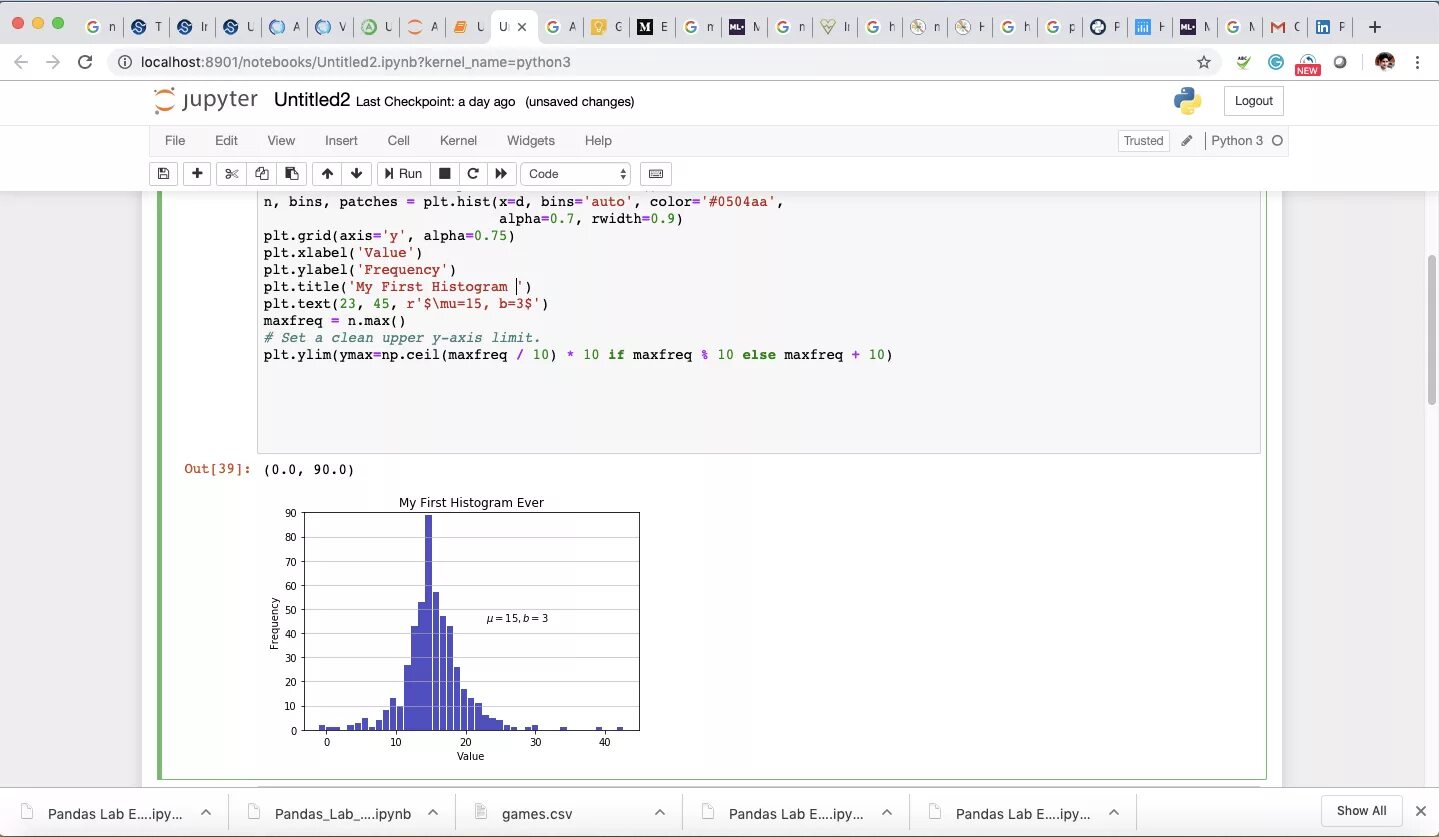Restart the kernel with the circular arrow
1439x837 pixels.
coord(473,173)
